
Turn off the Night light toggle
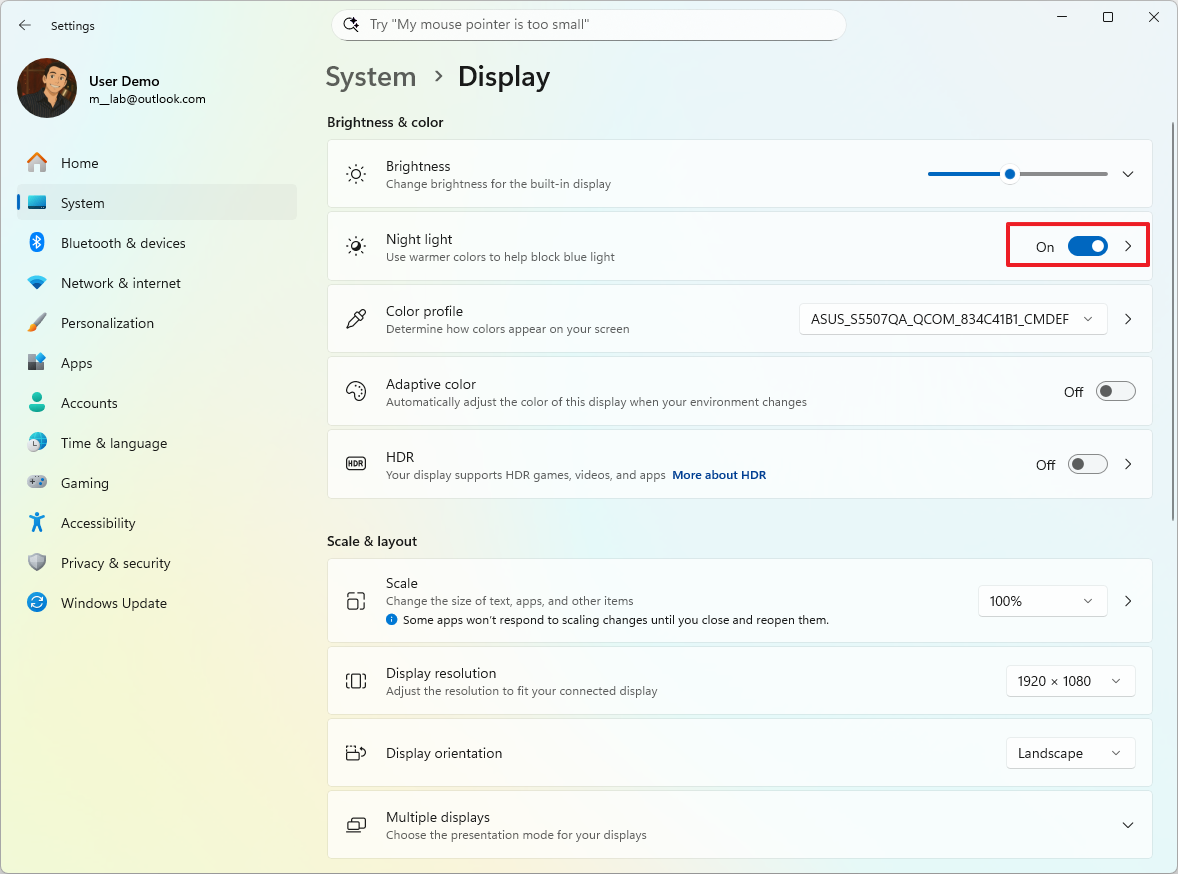click(x=1088, y=246)
